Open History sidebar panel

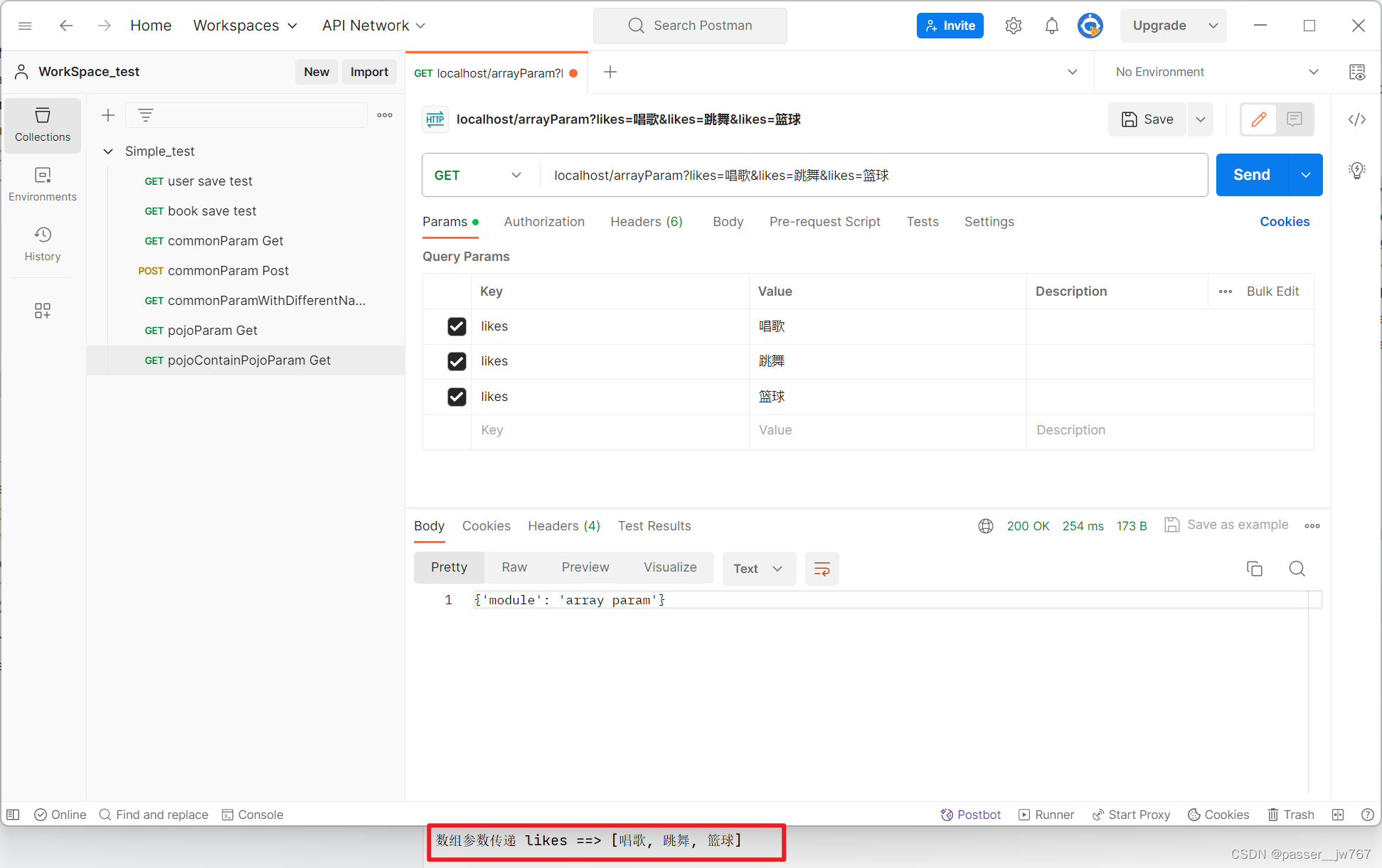[x=43, y=245]
